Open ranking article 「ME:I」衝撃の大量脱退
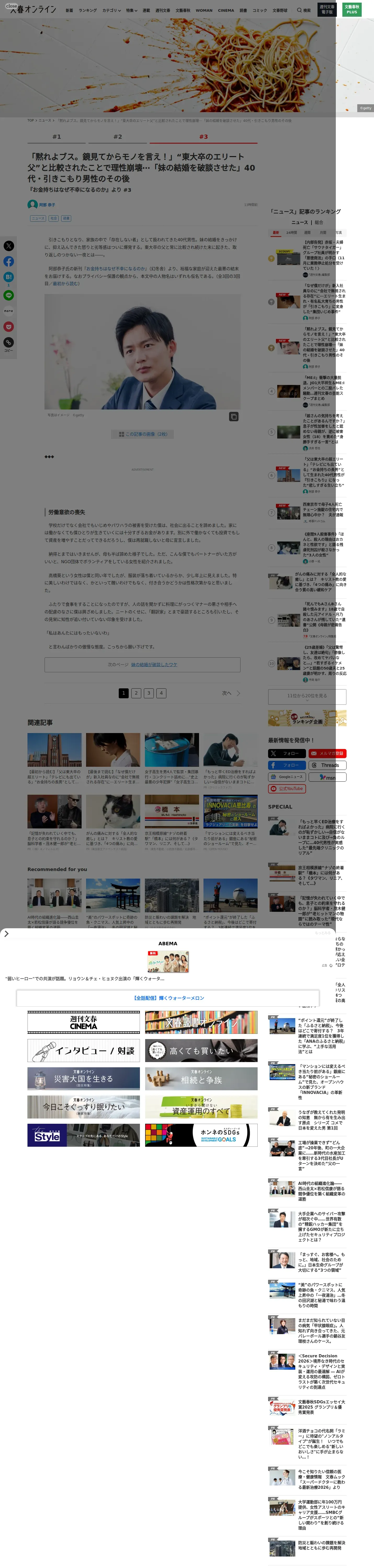 (x=324, y=388)
